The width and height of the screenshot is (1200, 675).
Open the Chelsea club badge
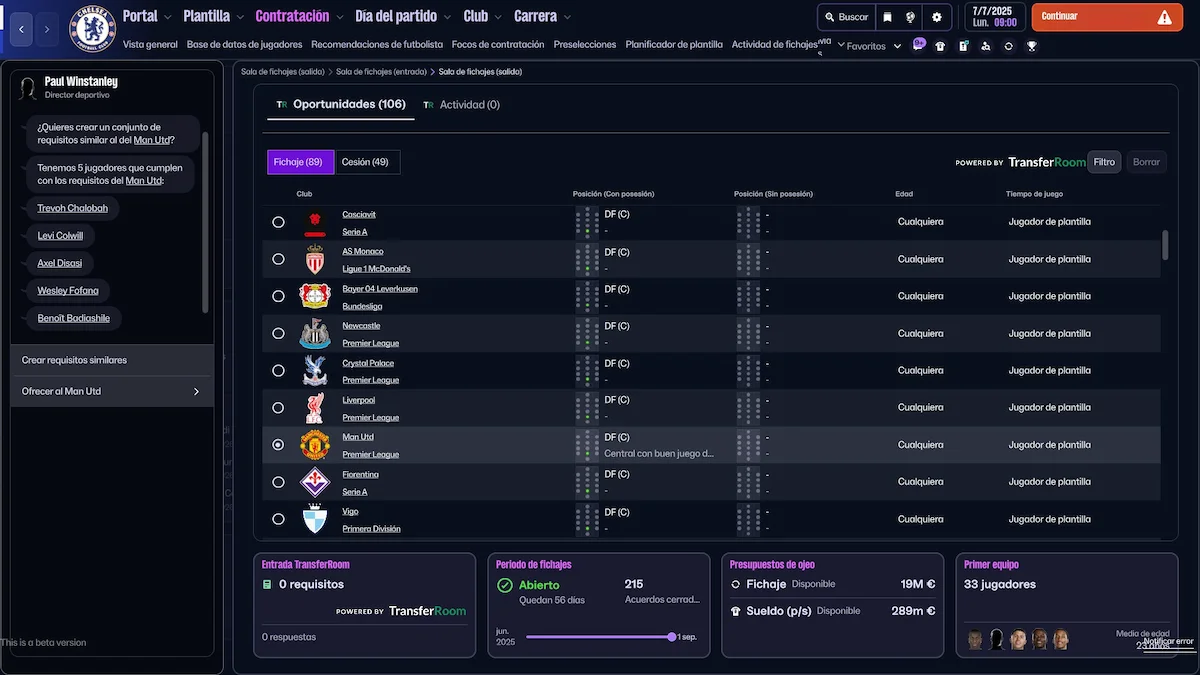(x=92, y=28)
